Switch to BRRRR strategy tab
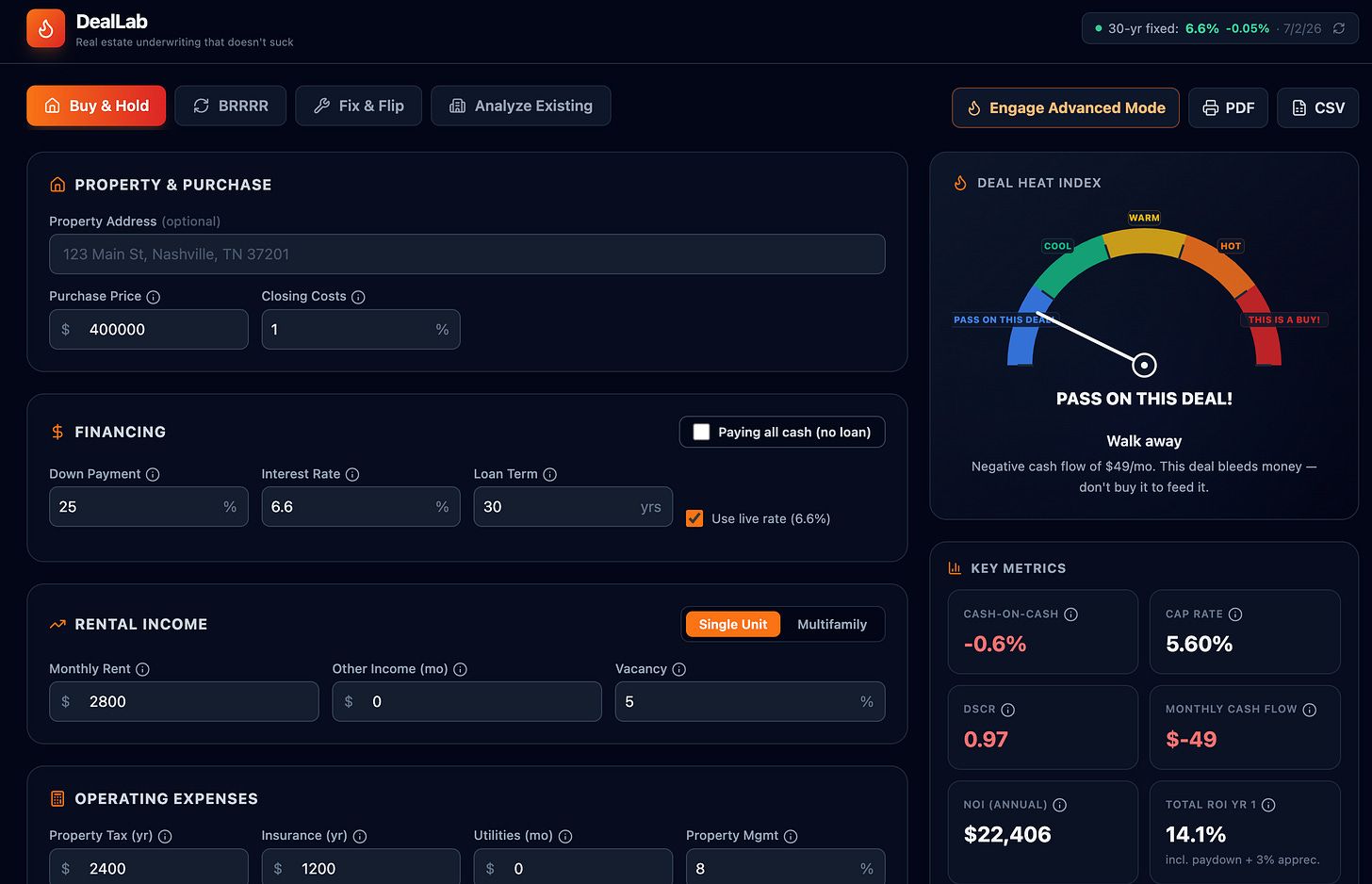The height and width of the screenshot is (884, 1372). pyautogui.click(x=231, y=106)
